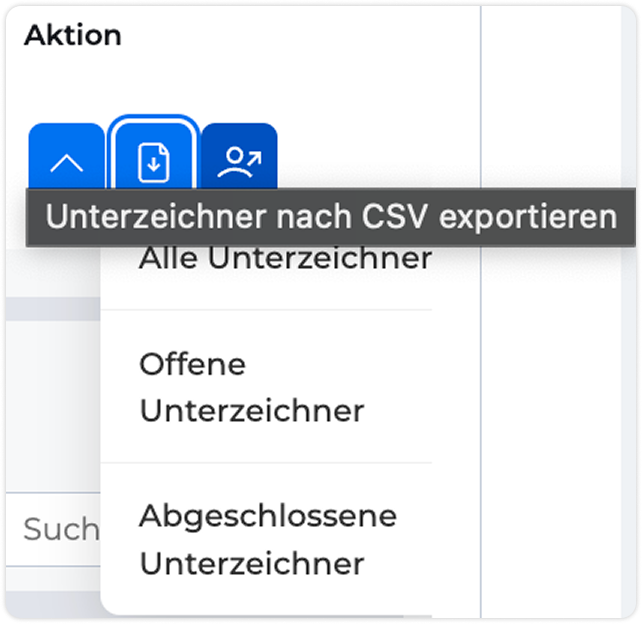This screenshot has height=624, width=642.
Task: Choose 'Offene Unterzeichner' export option
Action: pos(251,386)
